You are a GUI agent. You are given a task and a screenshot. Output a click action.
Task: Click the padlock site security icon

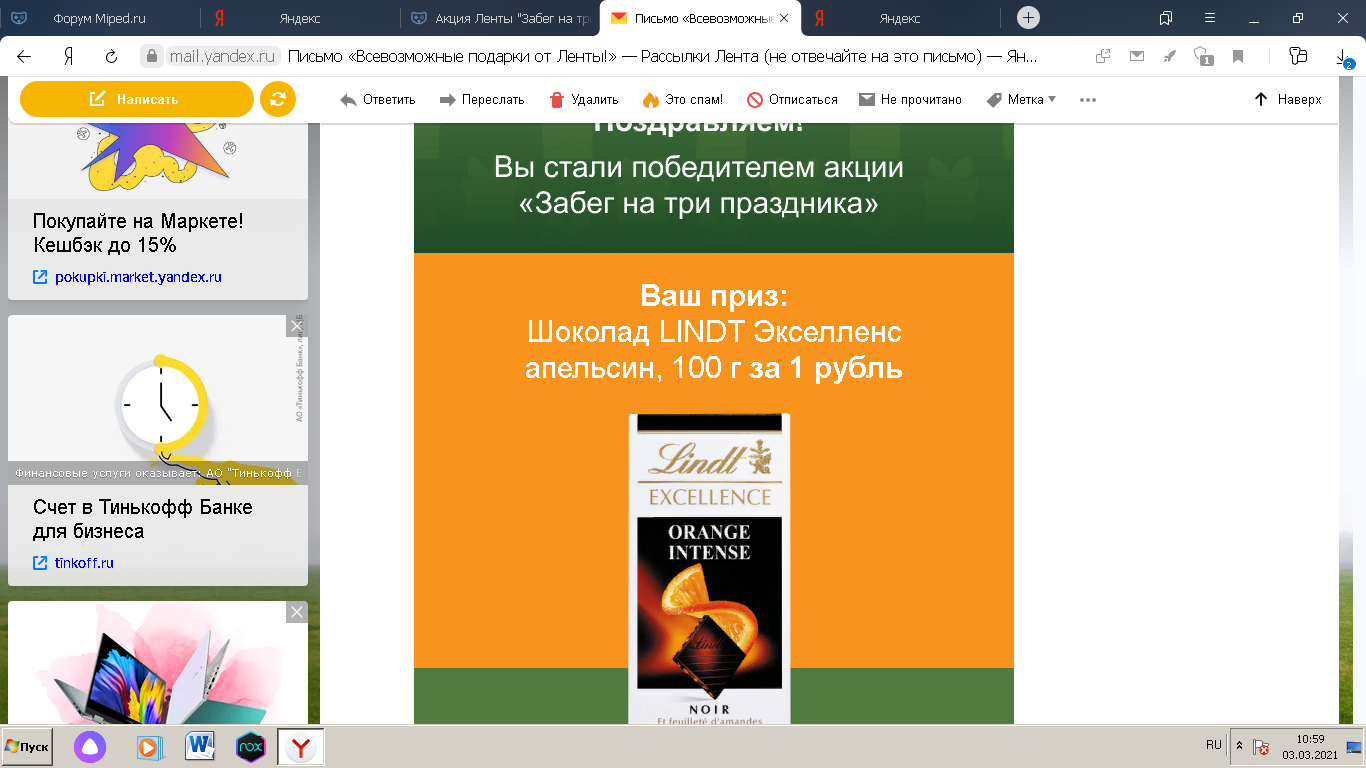click(151, 57)
